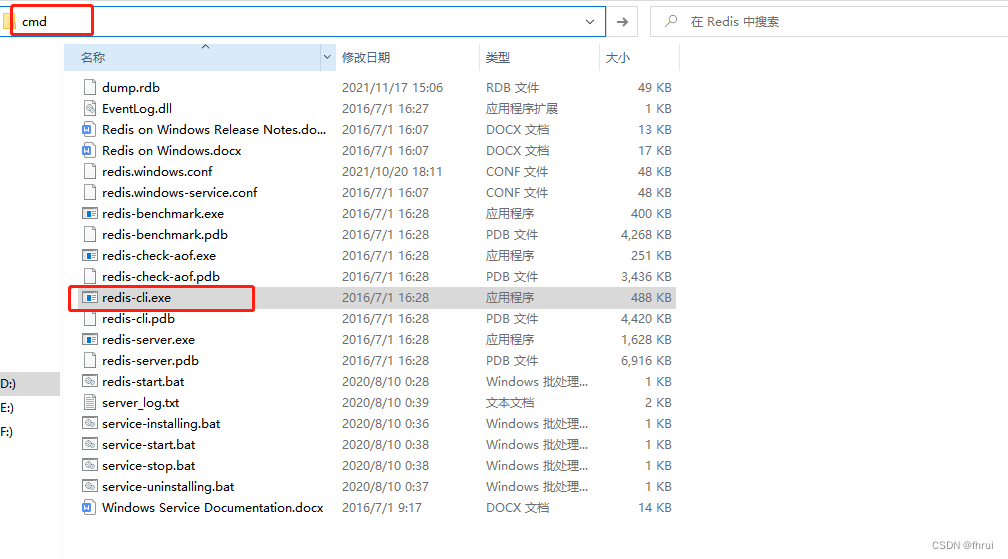This screenshot has height=559, width=1008.
Task: Click the redis-server.exe file icon
Action: (x=89, y=340)
